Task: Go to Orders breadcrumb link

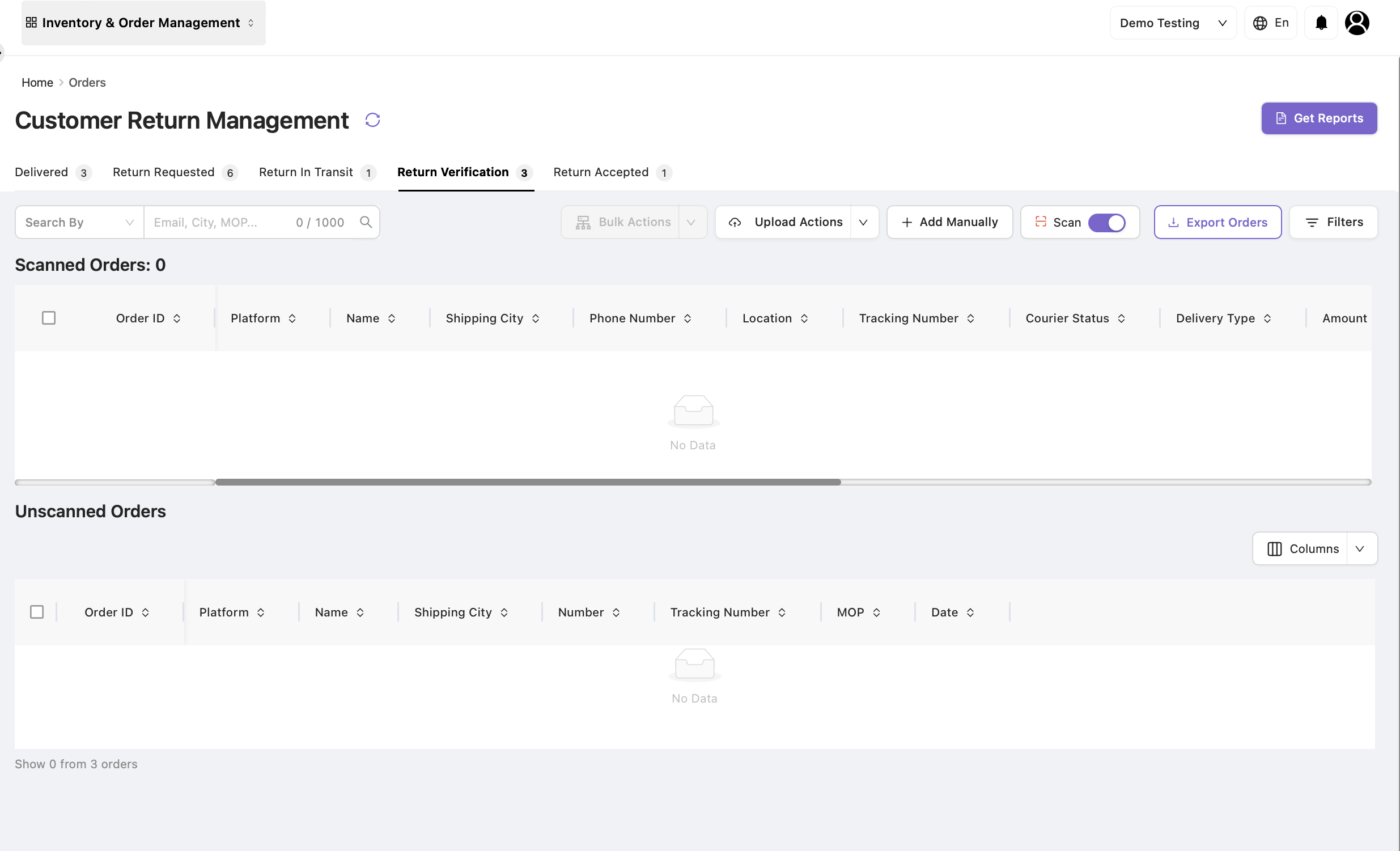Action: pos(87,82)
